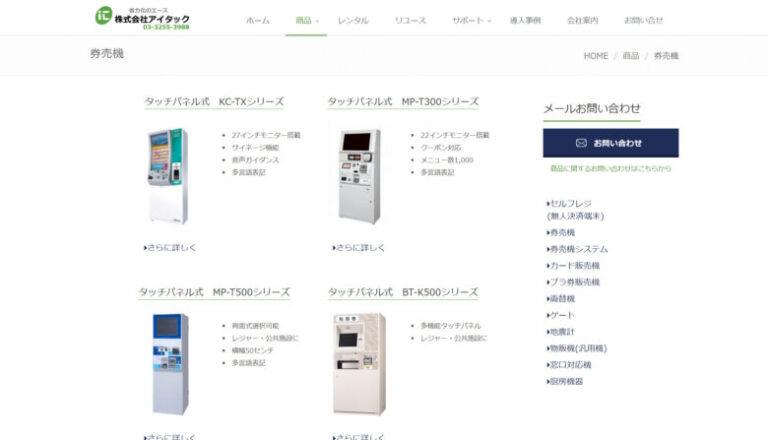Select カード販売機 in the sidebar
Viewport: 768px width, 440px height.
573,266
